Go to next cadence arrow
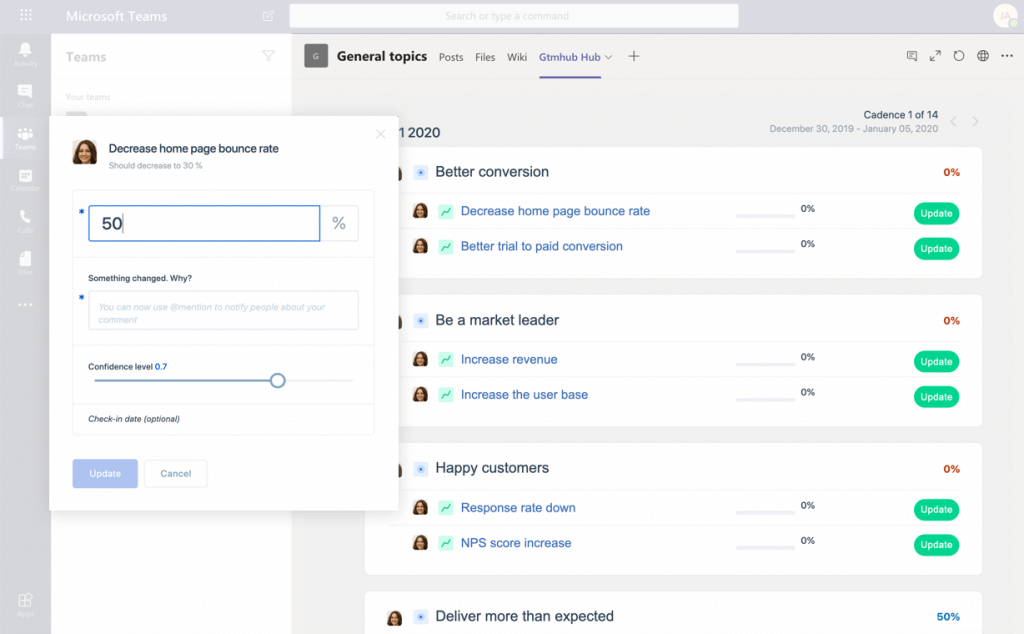The height and width of the screenshot is (634, 1024). click(975, 121)
